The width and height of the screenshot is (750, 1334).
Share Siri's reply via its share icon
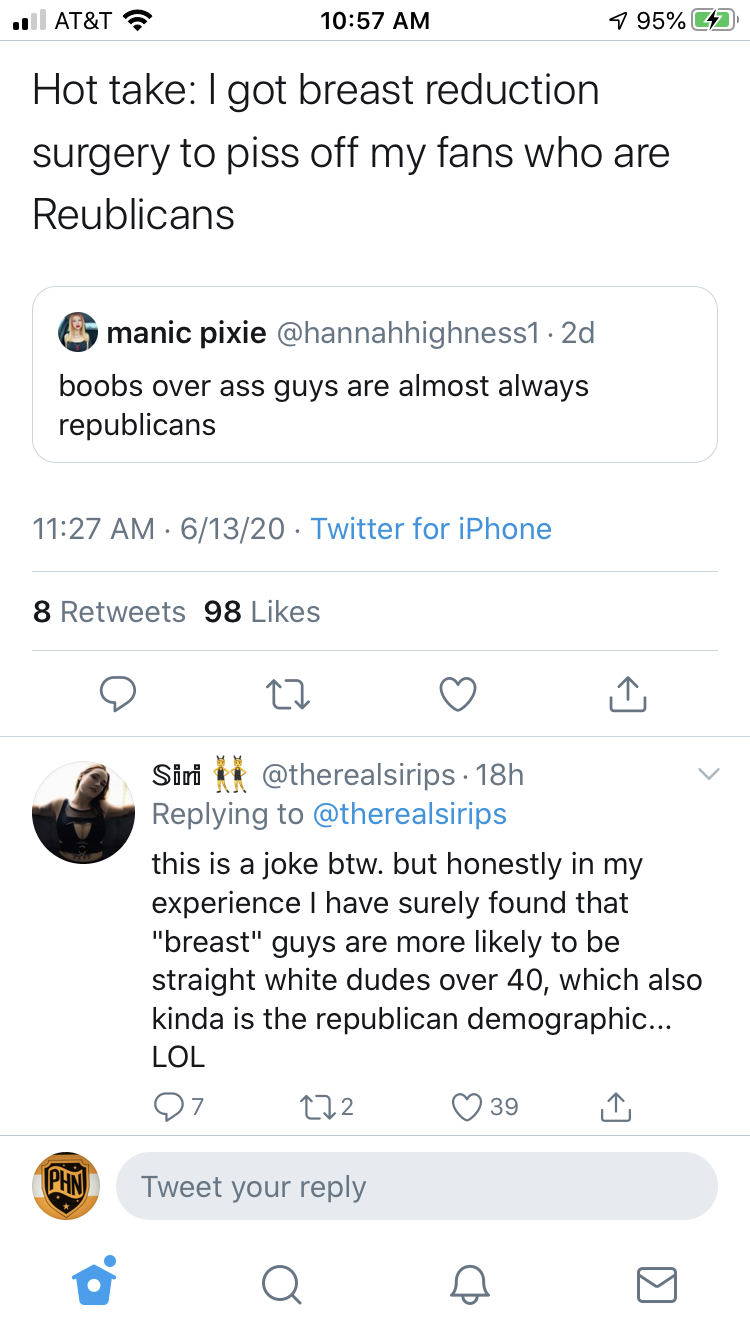click(615, 1106)
